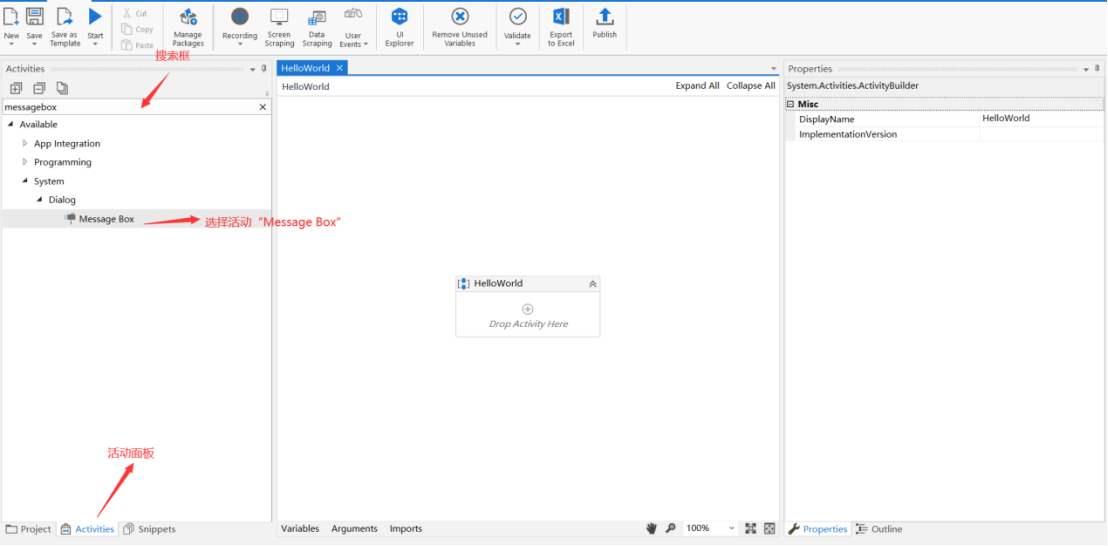Click the third Activities panel toolbar icon
Screen dimensions: 1108x546
coord(63,88)
